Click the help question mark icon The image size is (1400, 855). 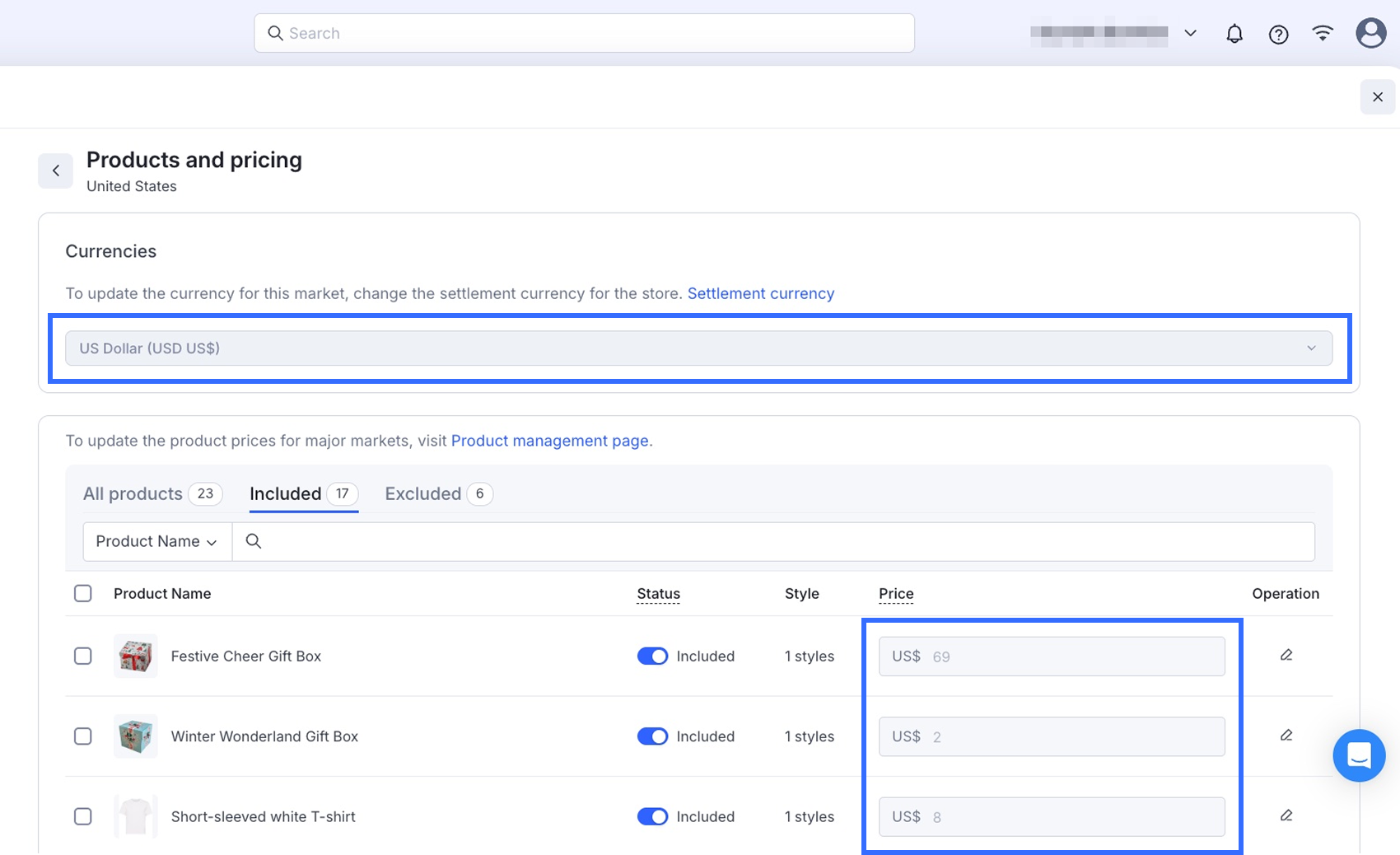click(1278, 34)
